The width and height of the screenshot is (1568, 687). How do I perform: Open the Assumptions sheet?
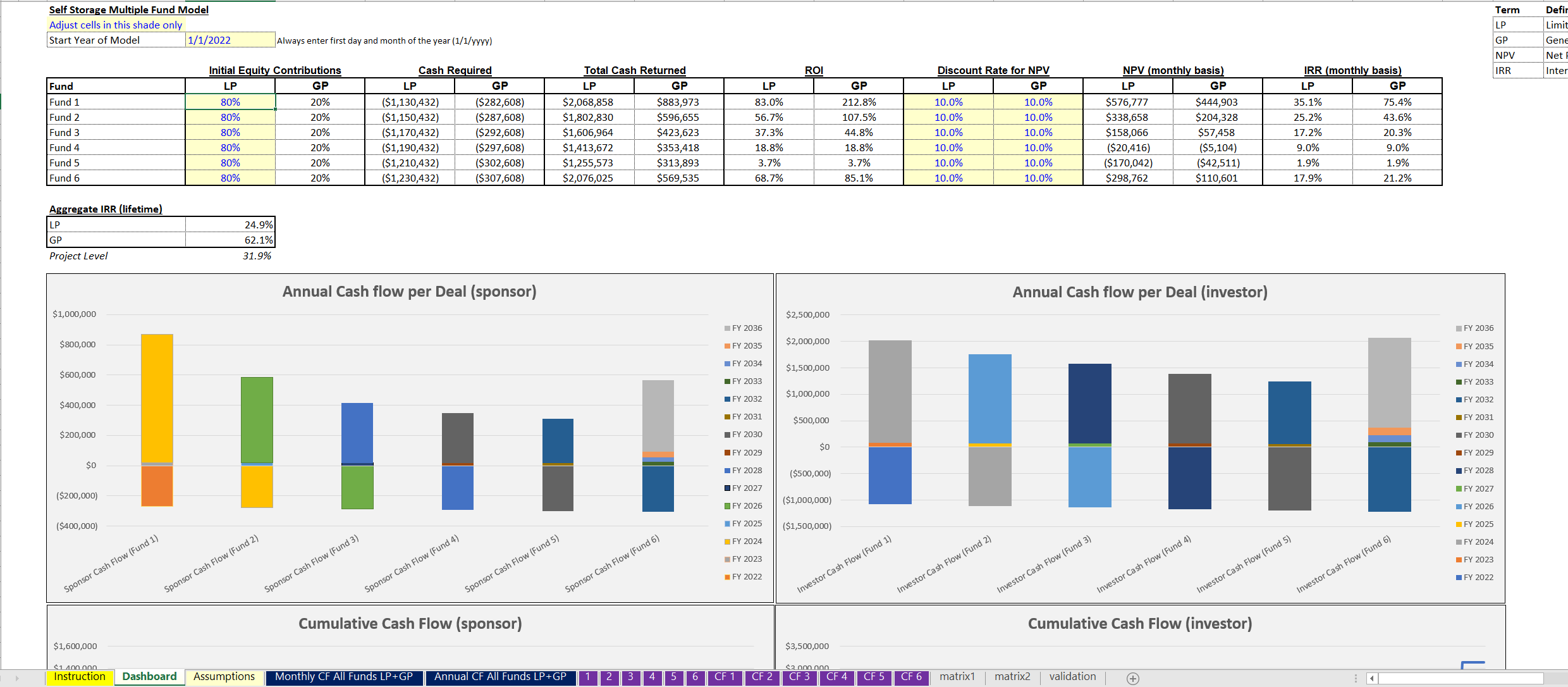pyautogui.click(x=224, y=677)
